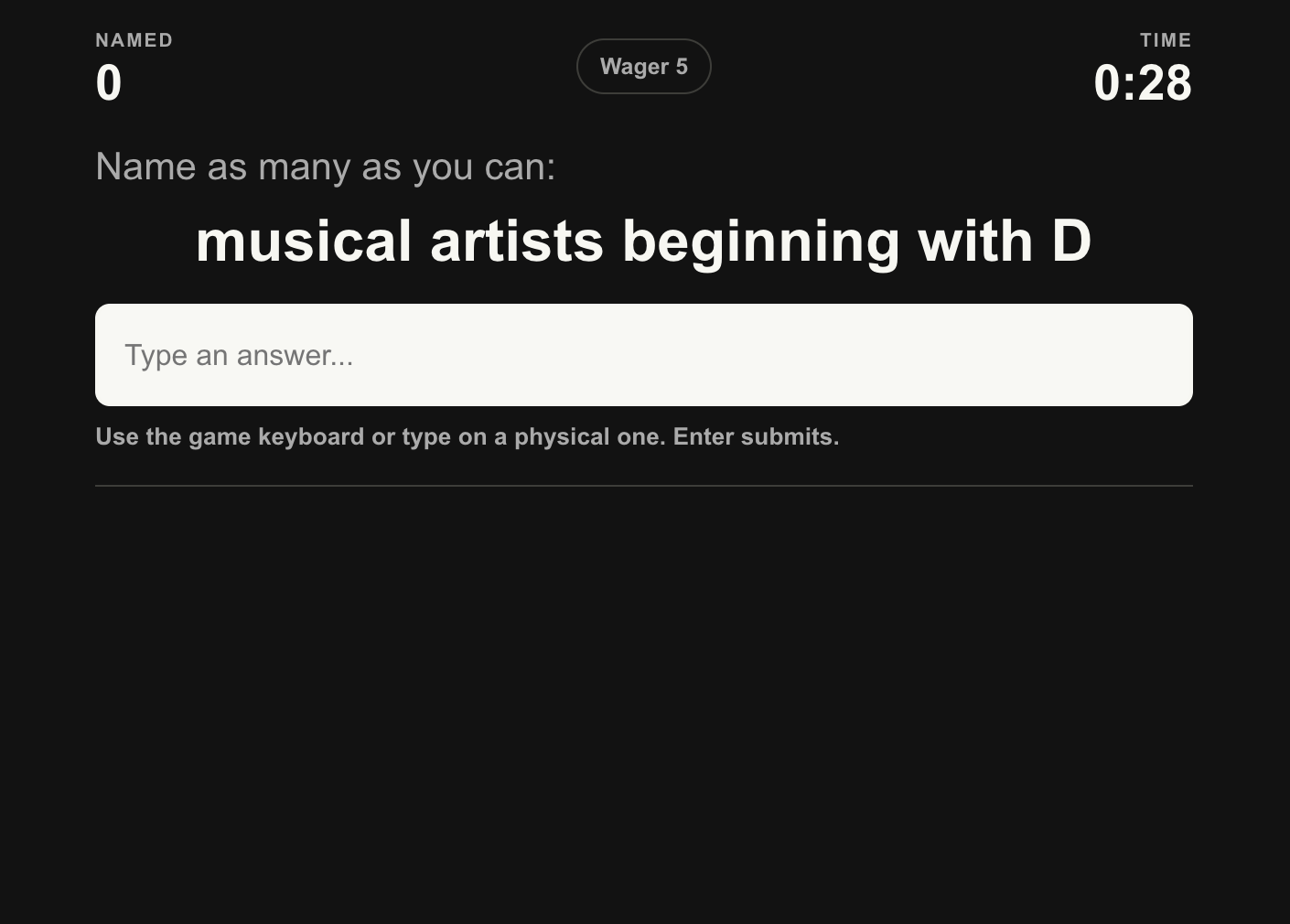This screenshot has height=924, width=1290.
Task: Click the named score count 0
Action: click(x=109, y=83)
